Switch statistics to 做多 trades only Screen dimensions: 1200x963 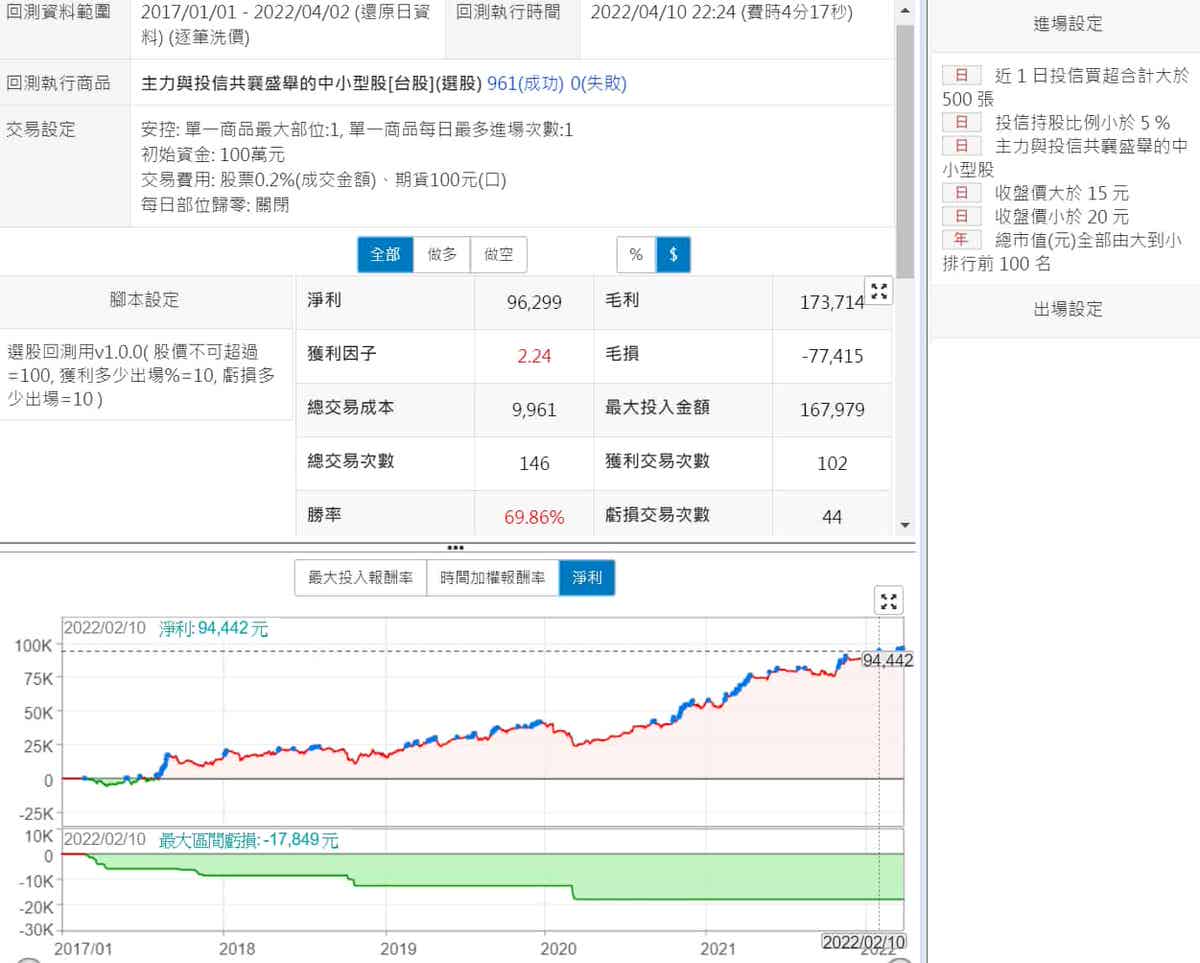pyautogui.click(x=442, y=255)
